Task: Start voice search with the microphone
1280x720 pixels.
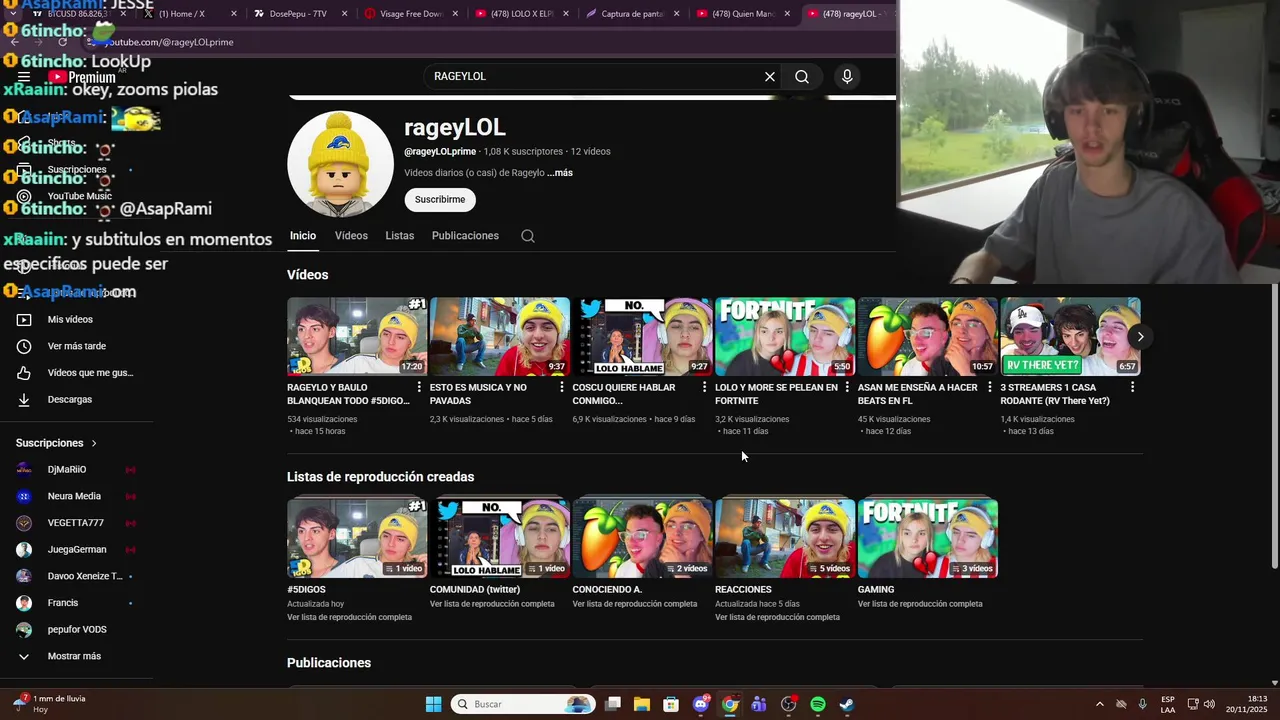Action: click(847, 76)
